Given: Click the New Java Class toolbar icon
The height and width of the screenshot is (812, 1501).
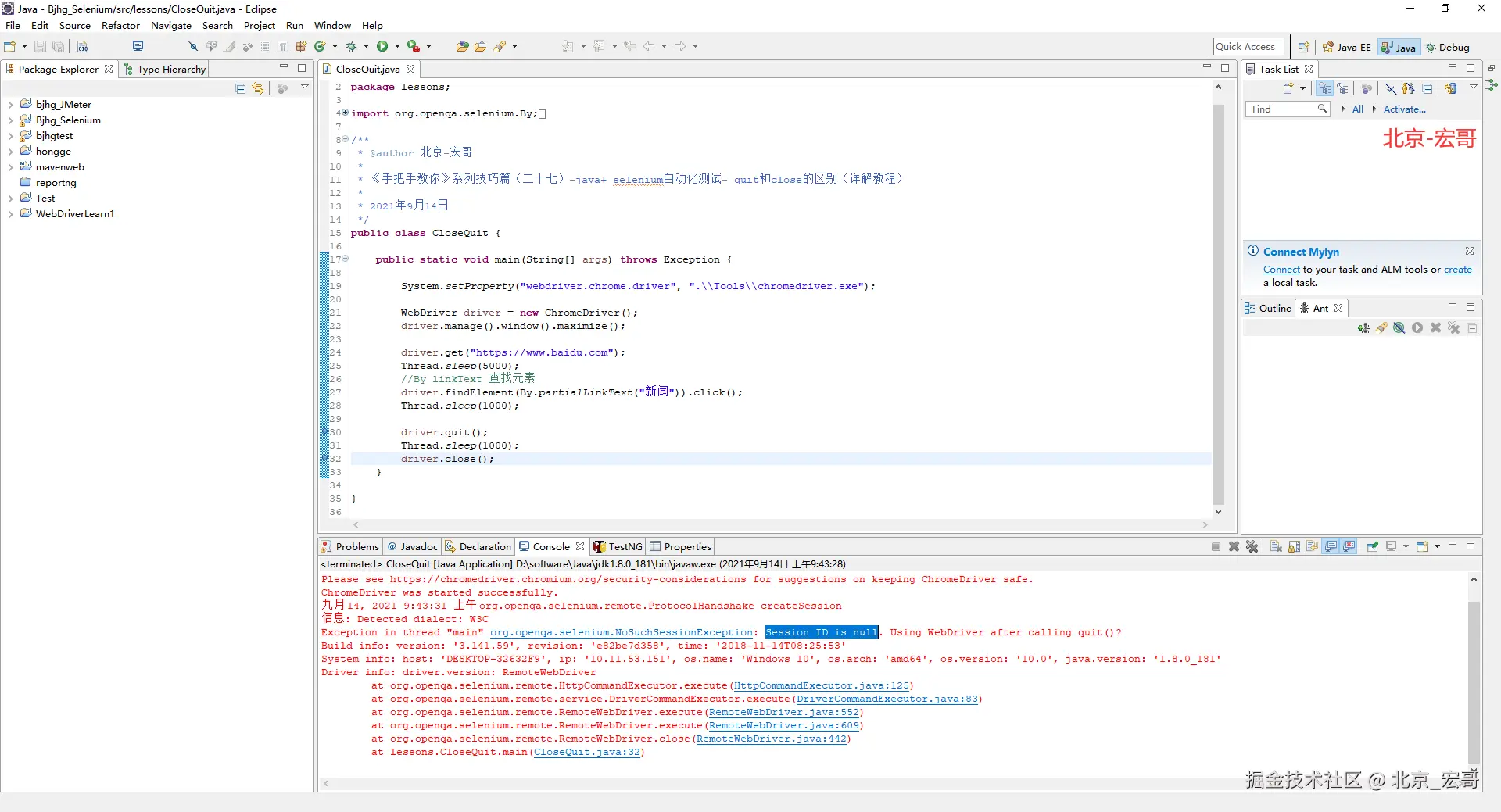Looking at the screenshot, I should [x=320, y=46].
